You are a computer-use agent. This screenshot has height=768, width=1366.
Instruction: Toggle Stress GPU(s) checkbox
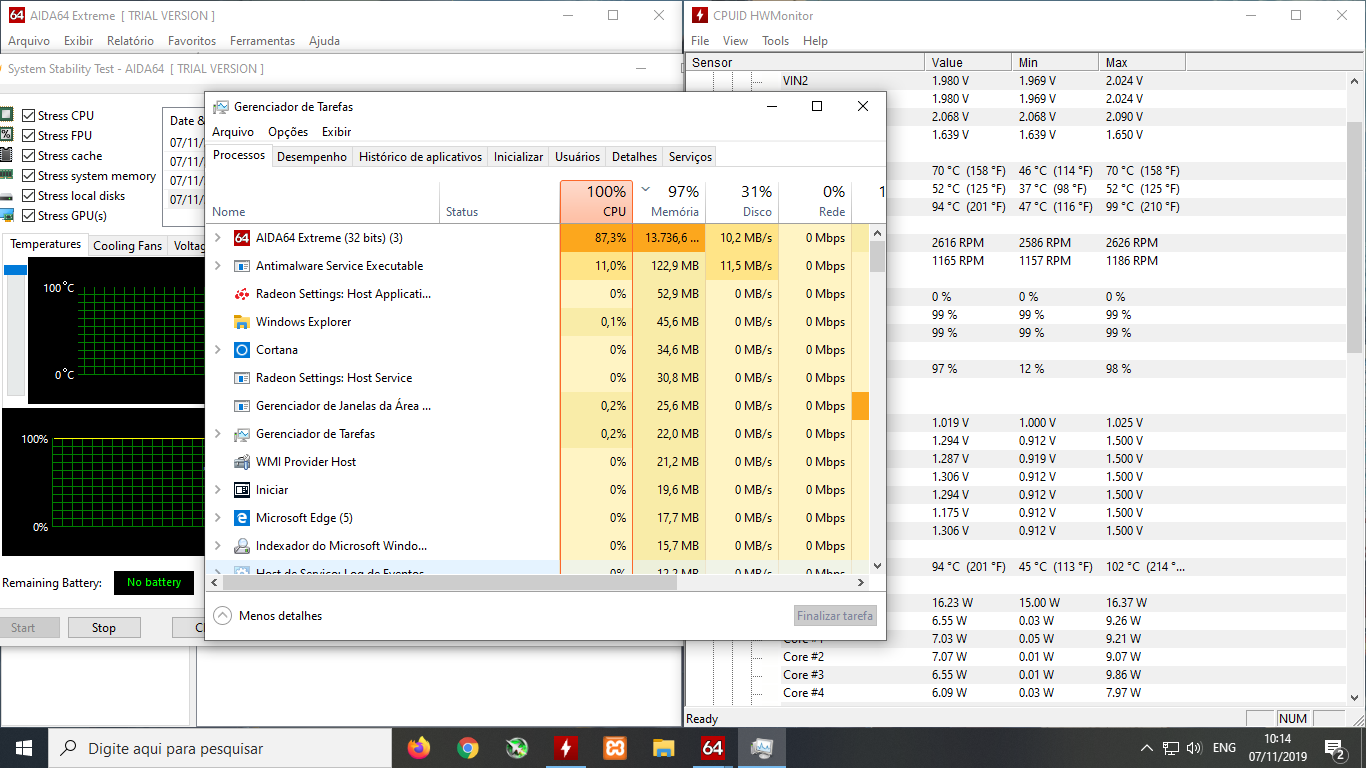click(29, 216)
